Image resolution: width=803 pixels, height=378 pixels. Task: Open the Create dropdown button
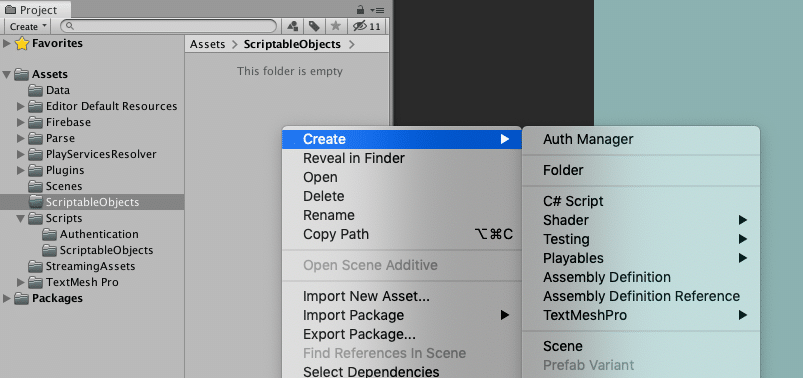(x=28, y=26)
